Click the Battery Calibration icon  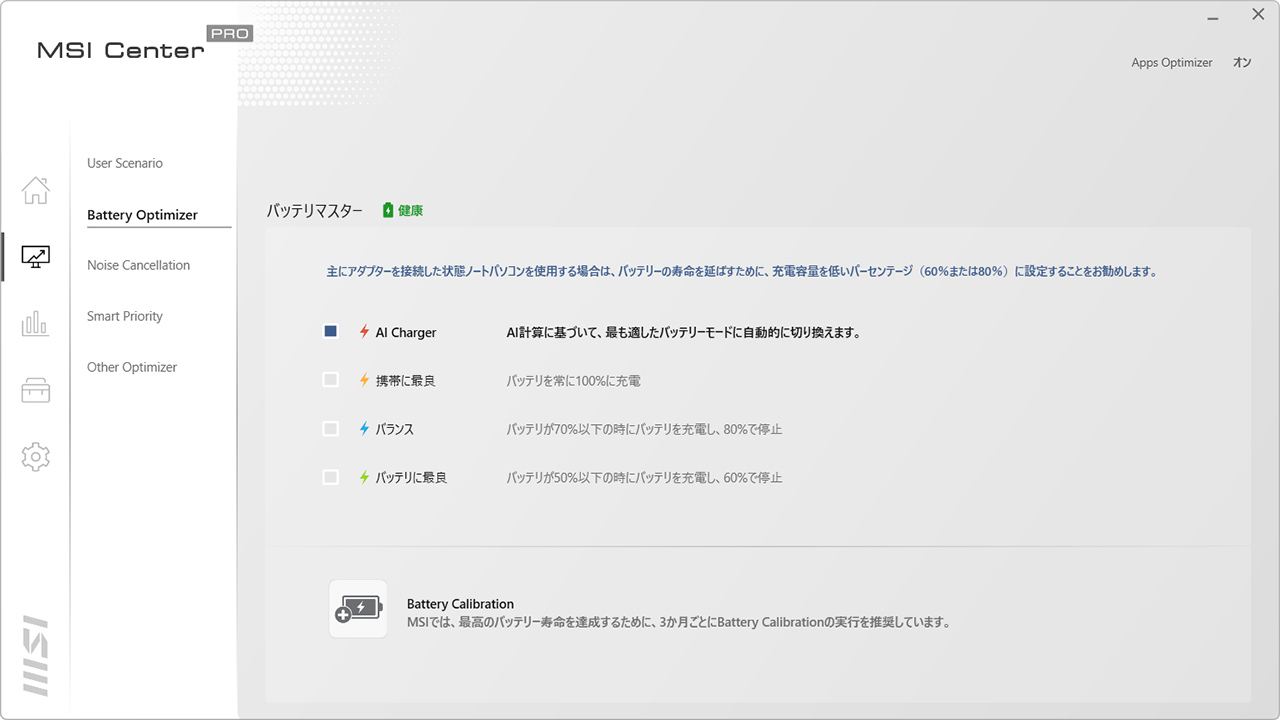point(358,609)
